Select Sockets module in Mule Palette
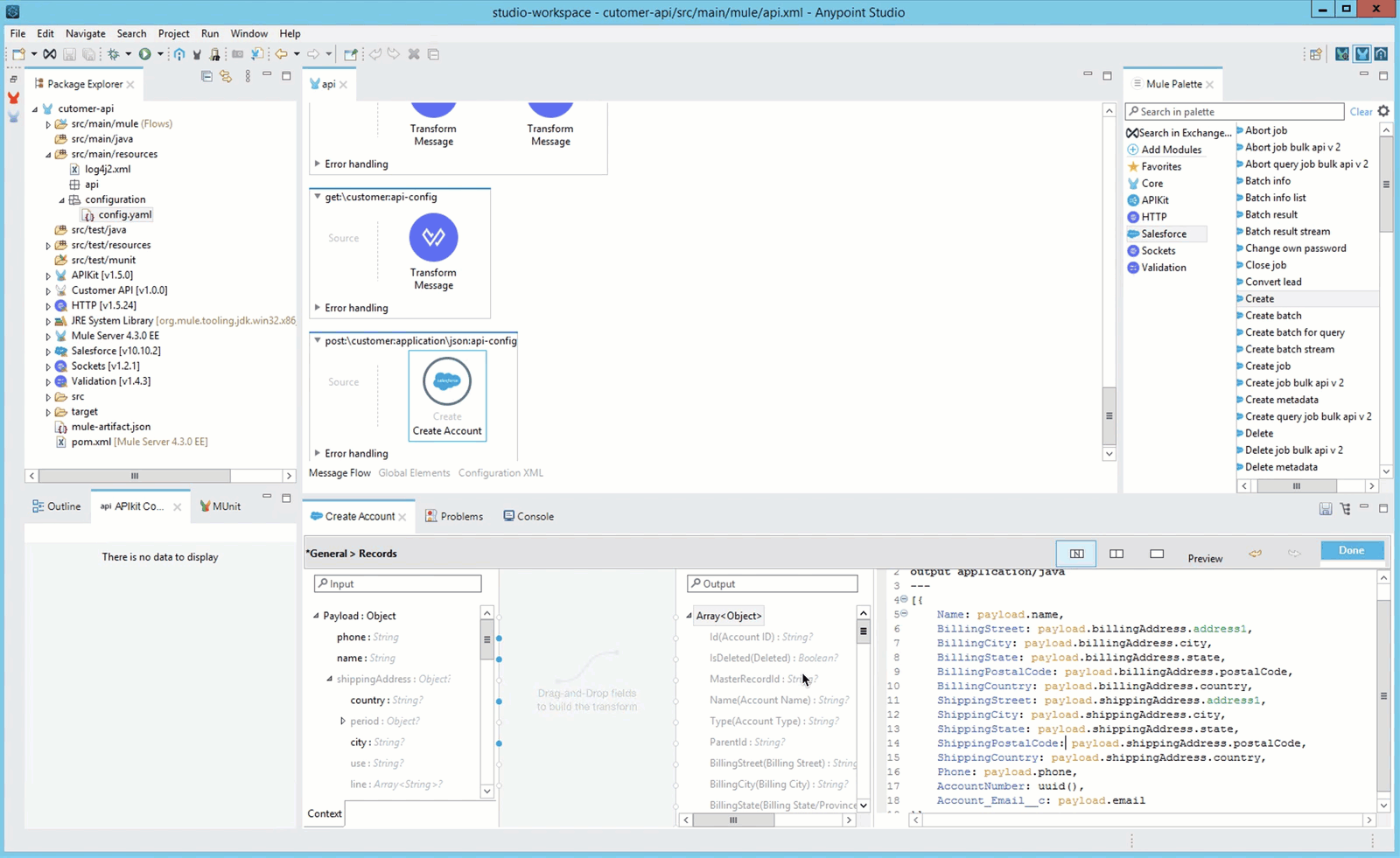 pos(1151,250)
